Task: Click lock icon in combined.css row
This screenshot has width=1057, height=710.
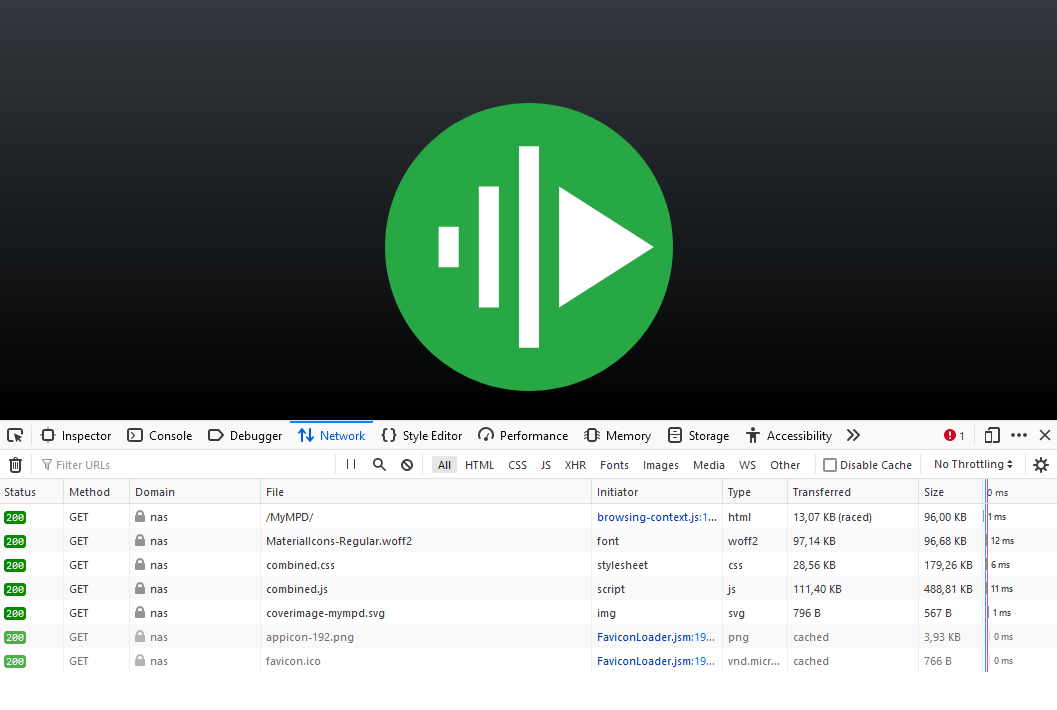Action: (x=140, y=564)
